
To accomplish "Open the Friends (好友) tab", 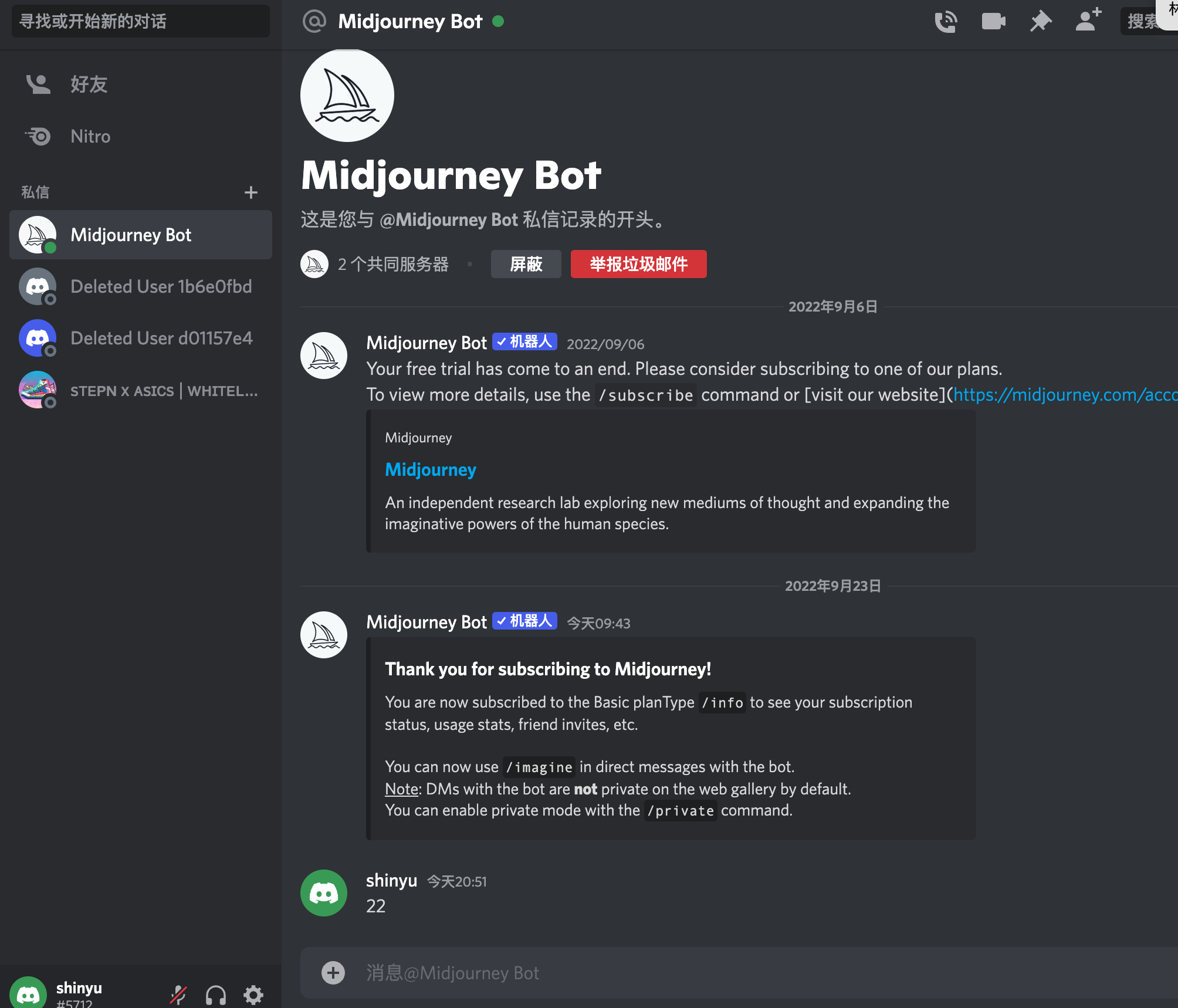I will (x=89, y=84).
